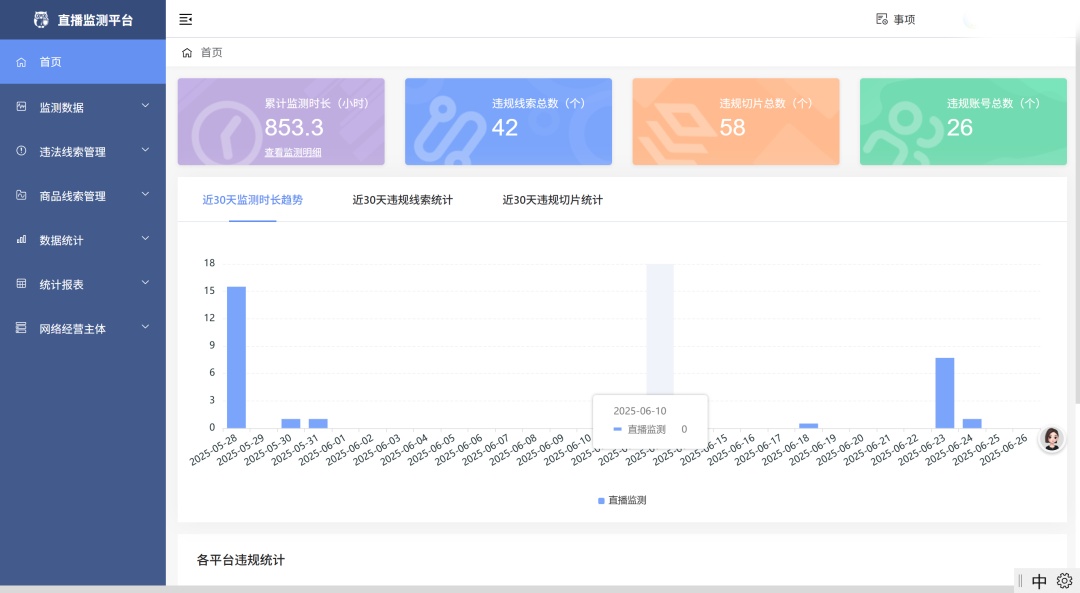1080x593 pixels.
Task: Click the 违规账号总数 green stat card
Action: [962, 121]
